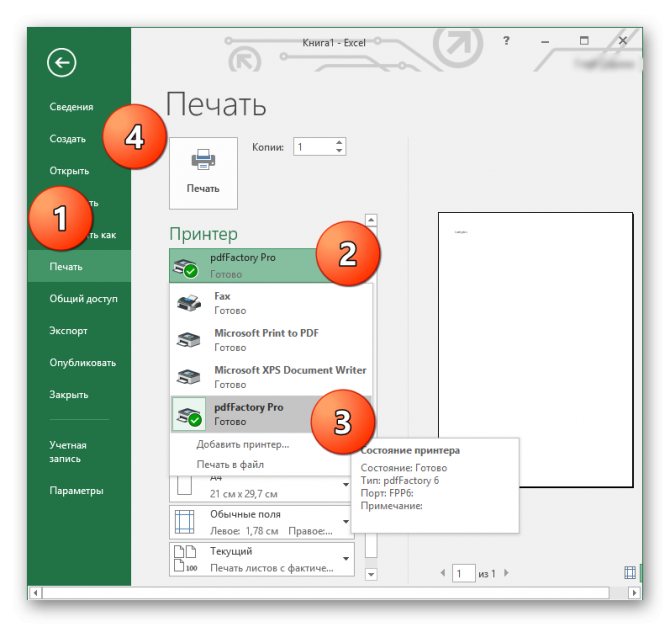Click the Microsoft XPS Document Writer icon
Screen dimensions: 670x627
188,377
